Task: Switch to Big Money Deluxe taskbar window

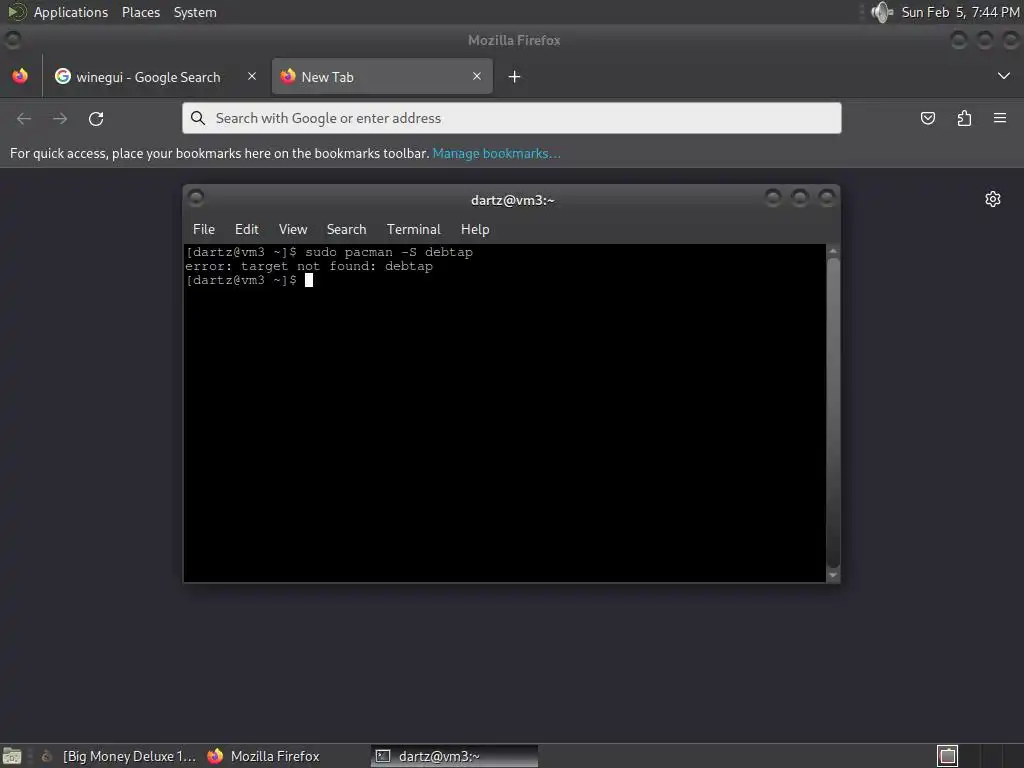Action: click(120, 756)
